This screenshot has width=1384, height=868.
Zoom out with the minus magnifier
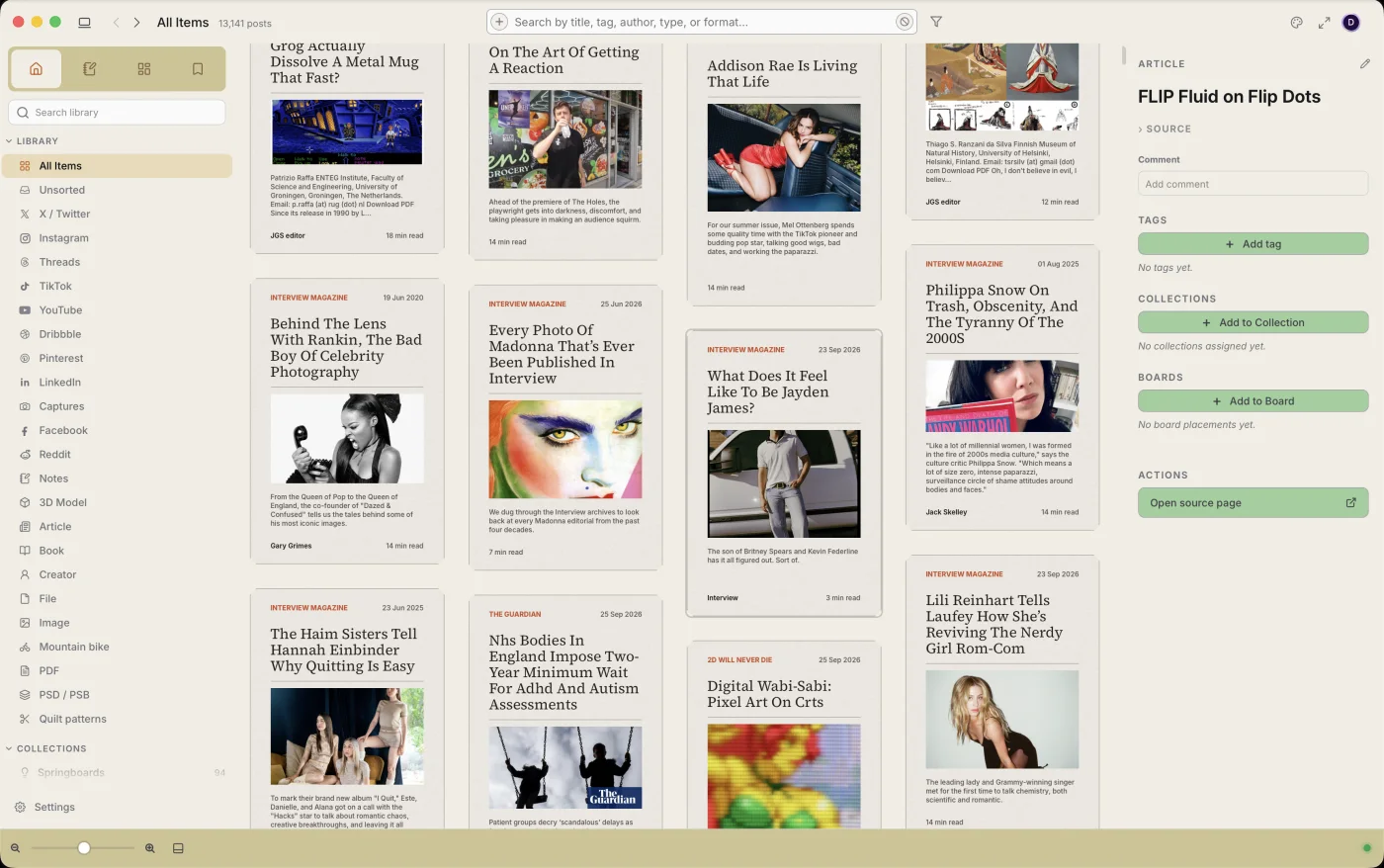point(16,848)
